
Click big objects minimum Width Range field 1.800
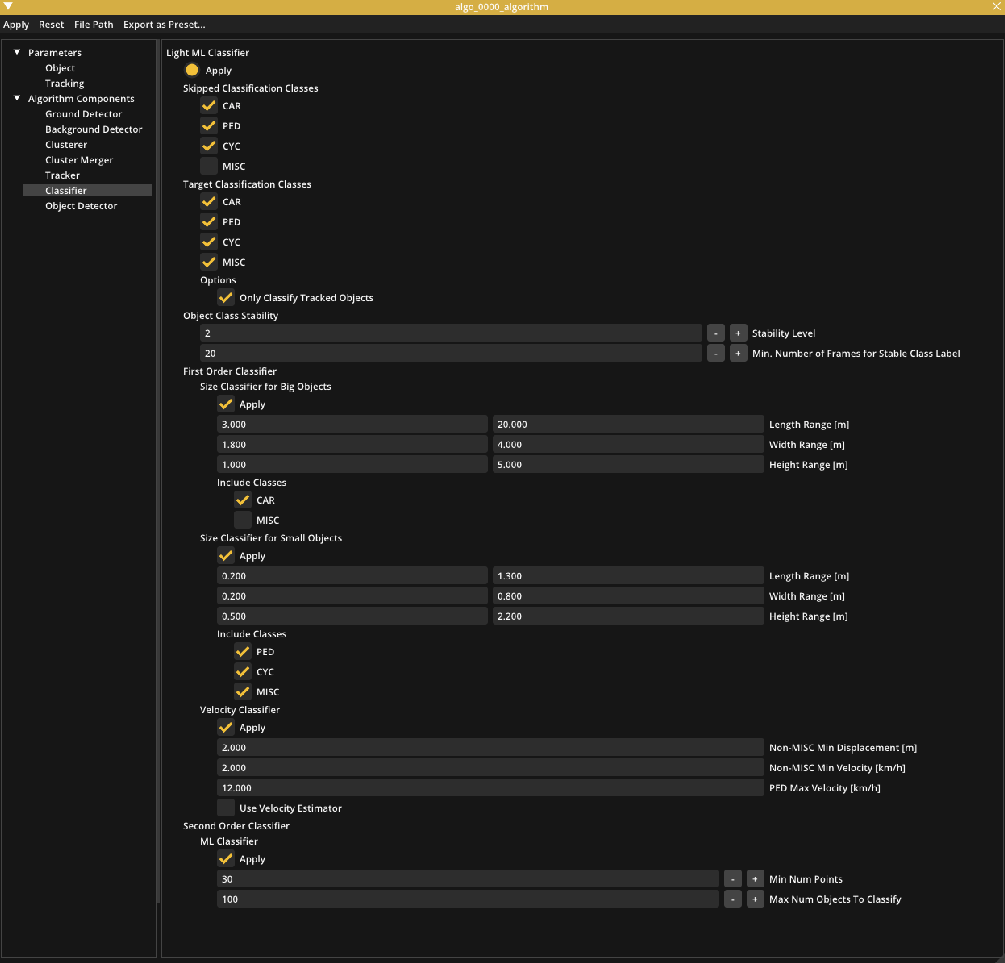pyautogui.click(x=353, y=444)
